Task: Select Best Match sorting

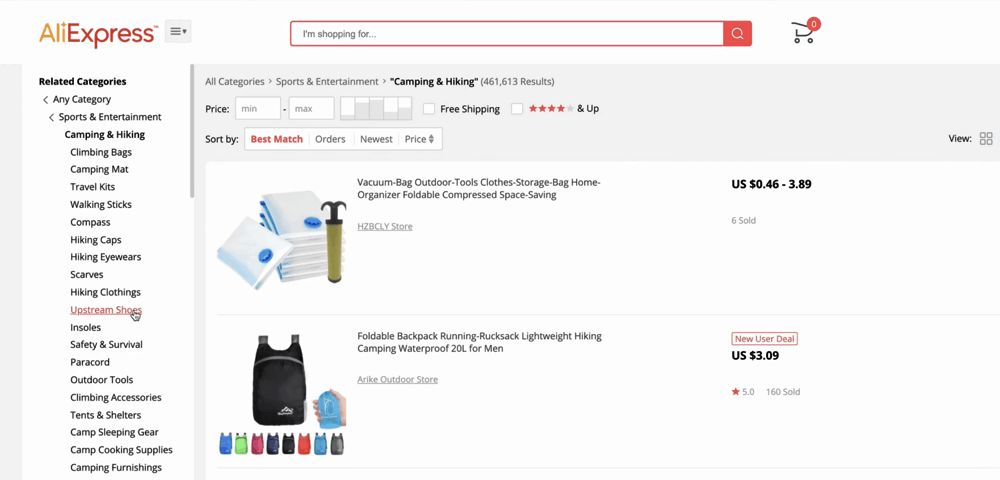Action: pos(276,139)
